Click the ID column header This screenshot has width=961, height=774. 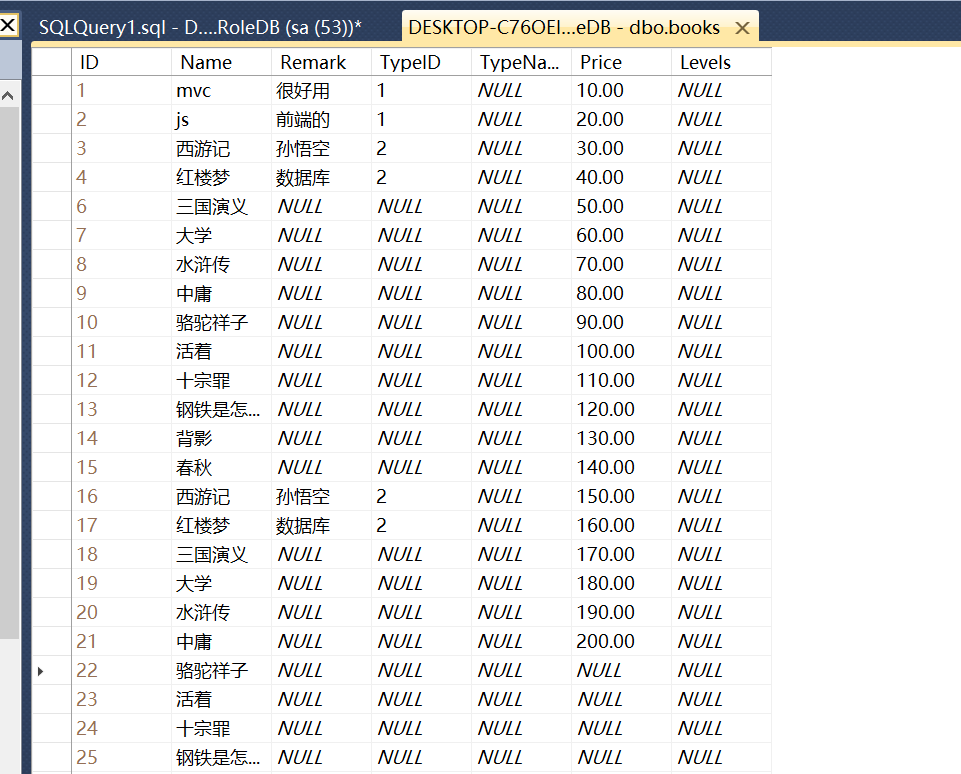[x=121, y=63]
